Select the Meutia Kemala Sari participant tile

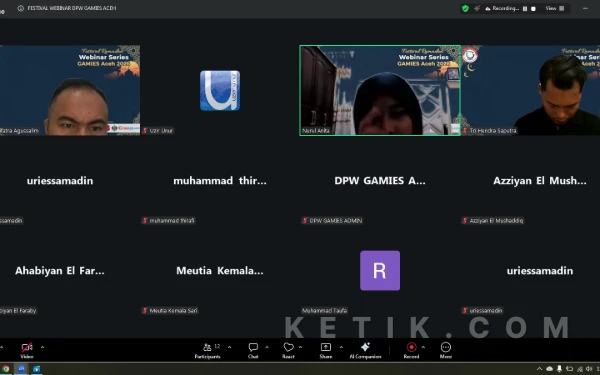220,271
